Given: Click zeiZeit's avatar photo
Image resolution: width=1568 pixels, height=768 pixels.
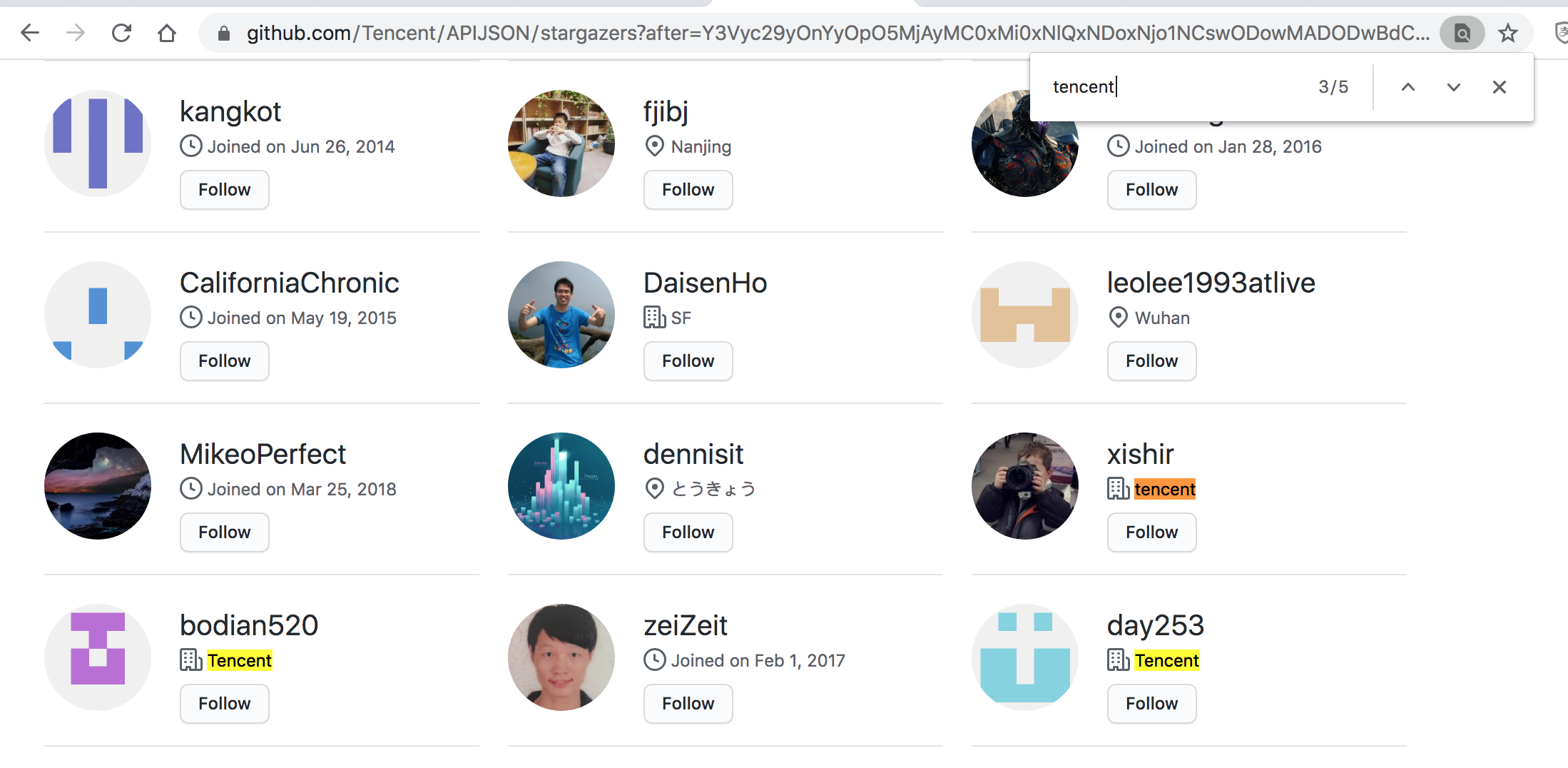Looking at the screenshot, I should pyautogui.click(x=561, y=657).
